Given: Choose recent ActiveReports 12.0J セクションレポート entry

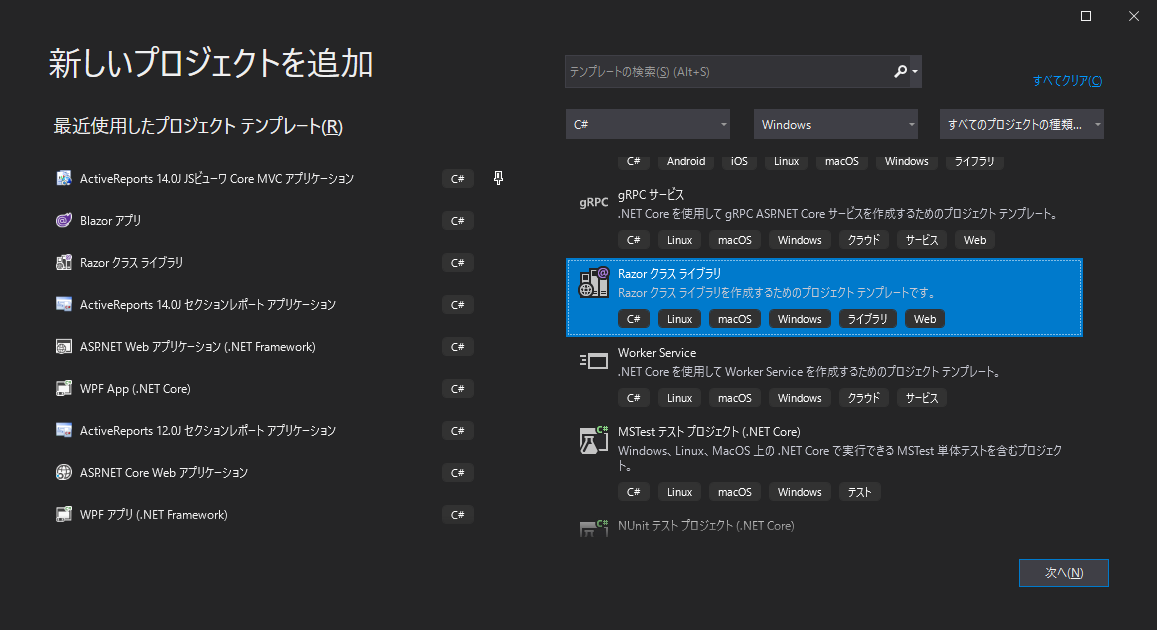Looking at the screenshot, I should (208, 431).
